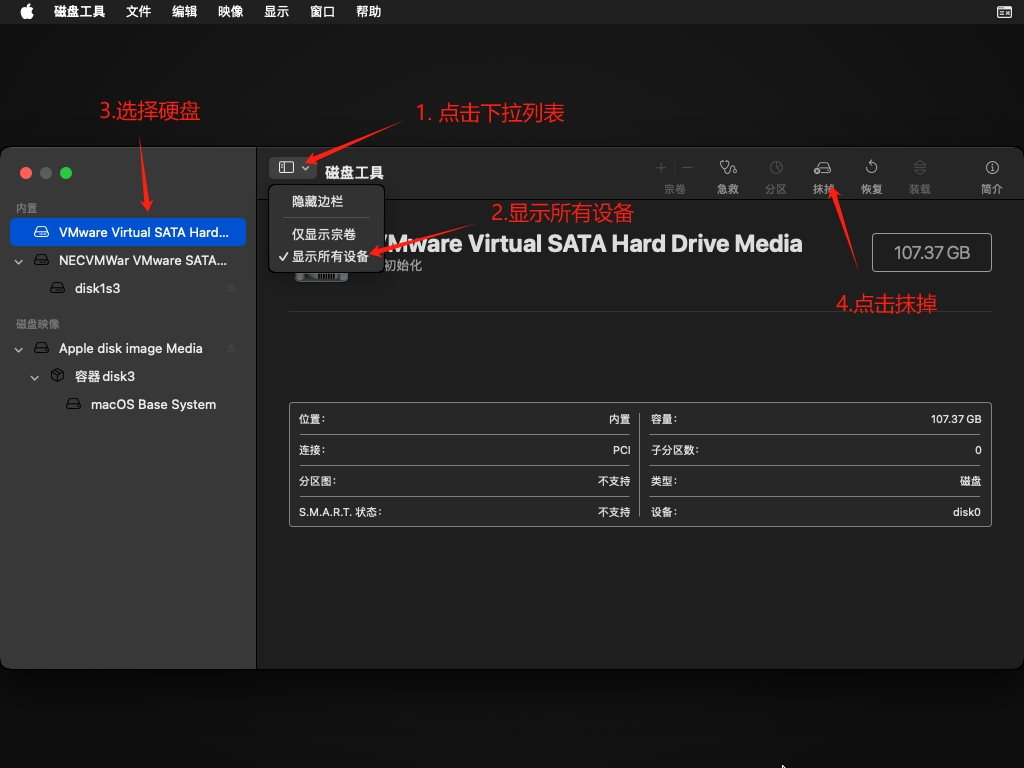Open the 映像 menu
This screenshot has height=768, width=1024.
click(231, 12)
